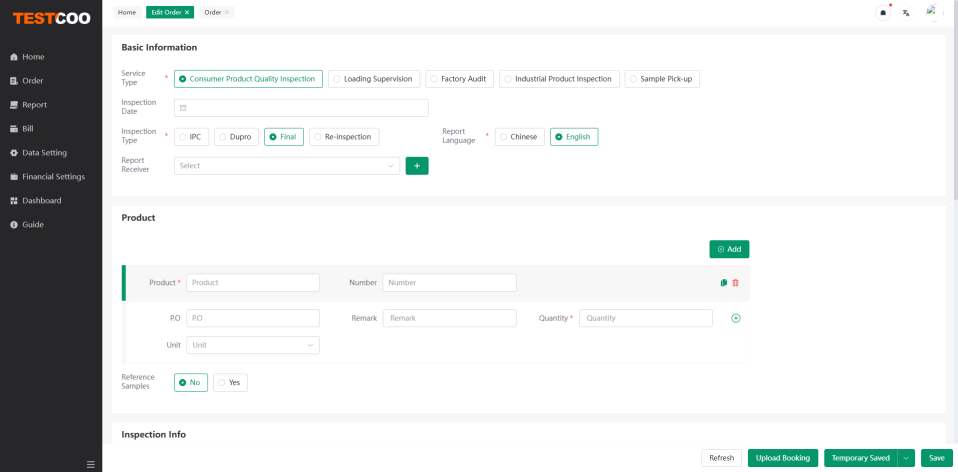The height and width of the screenshot is (472, 958).
Task: Click the Product name input field
Action: (x=253, y=283)
